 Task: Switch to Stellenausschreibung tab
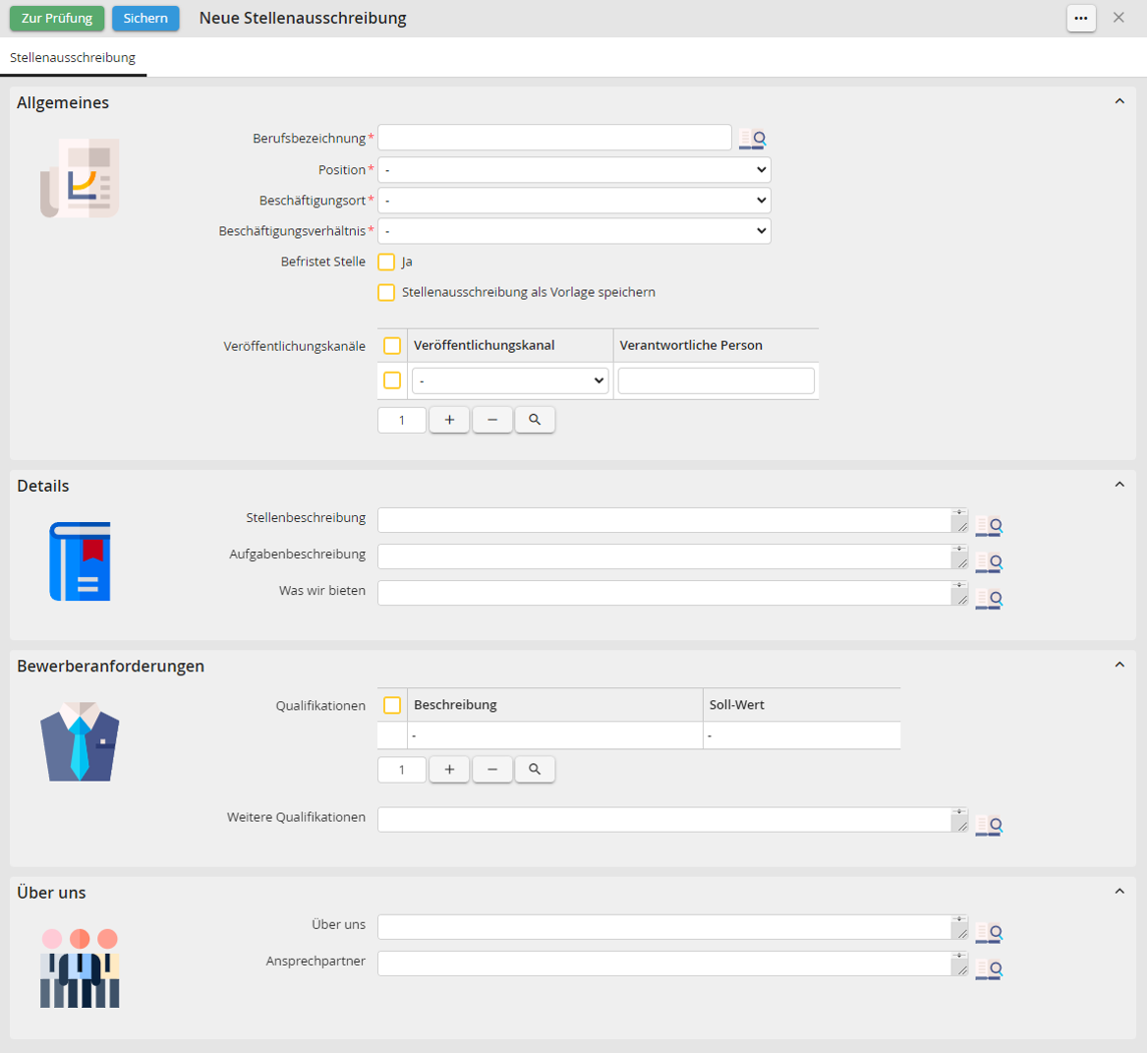pyautogui.click(x=73, y=58)
